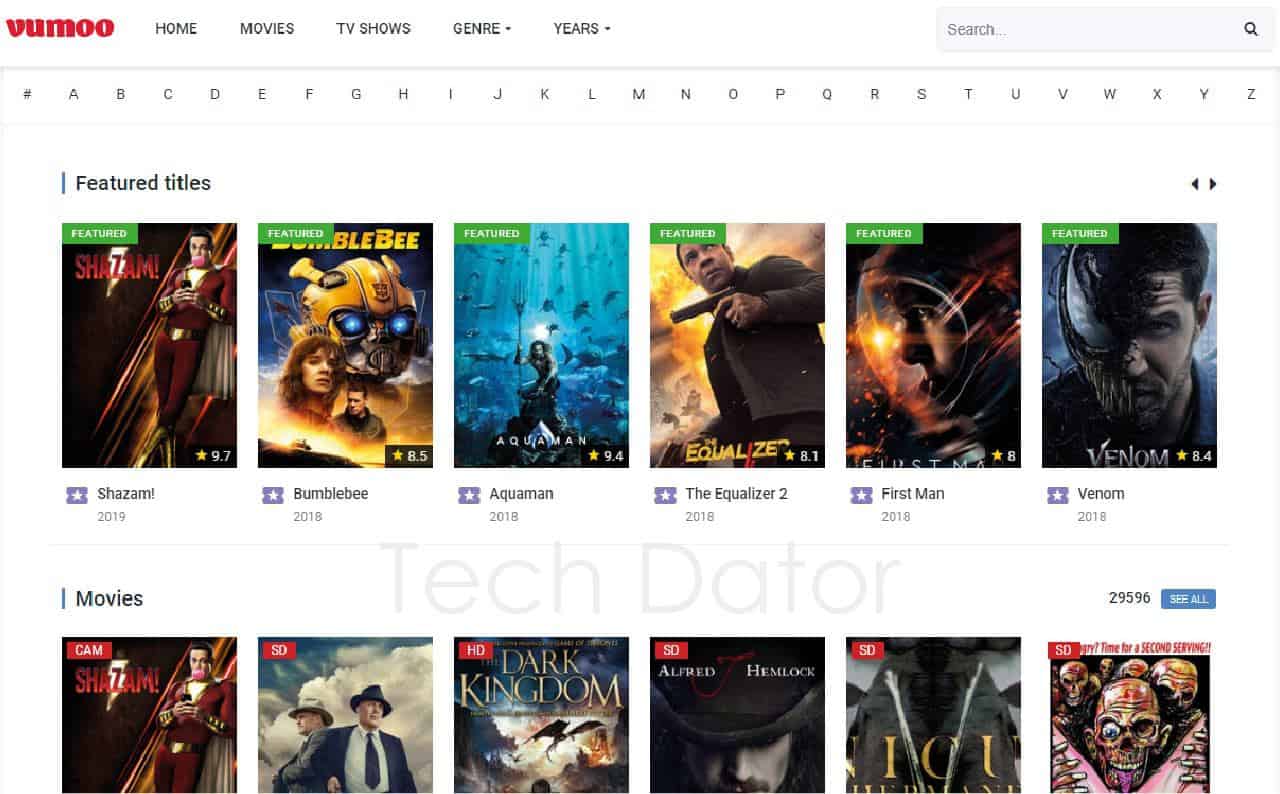Click the movie icon beside First Man
Screen dimensions: 1280x794
click(x=861, y=495)
